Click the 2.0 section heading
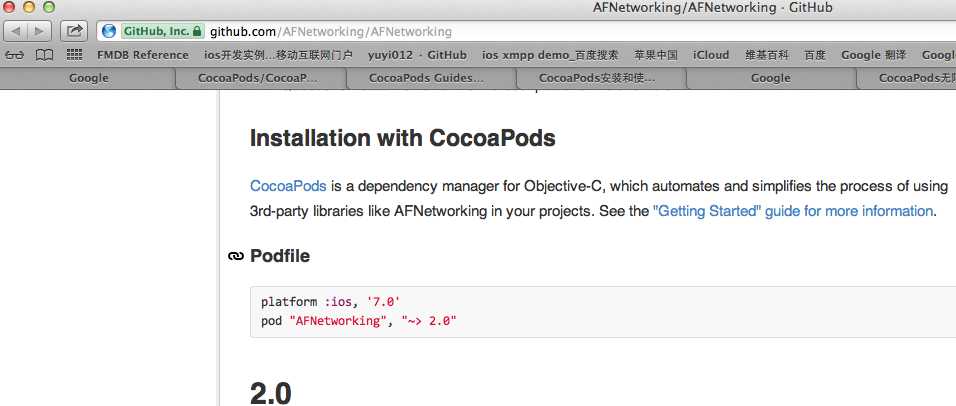 pyautogui.click(x=270, y=393)
